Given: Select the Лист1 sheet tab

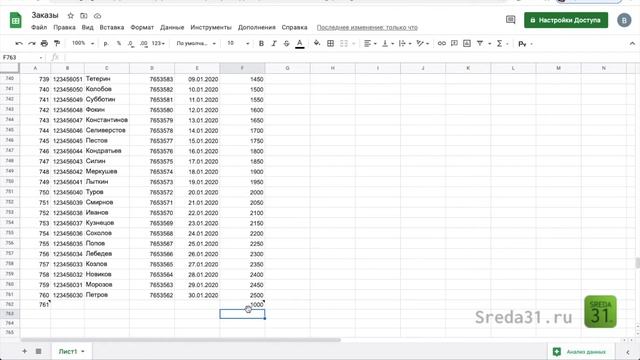Looking at the screenshot, I should click(68, 351).
